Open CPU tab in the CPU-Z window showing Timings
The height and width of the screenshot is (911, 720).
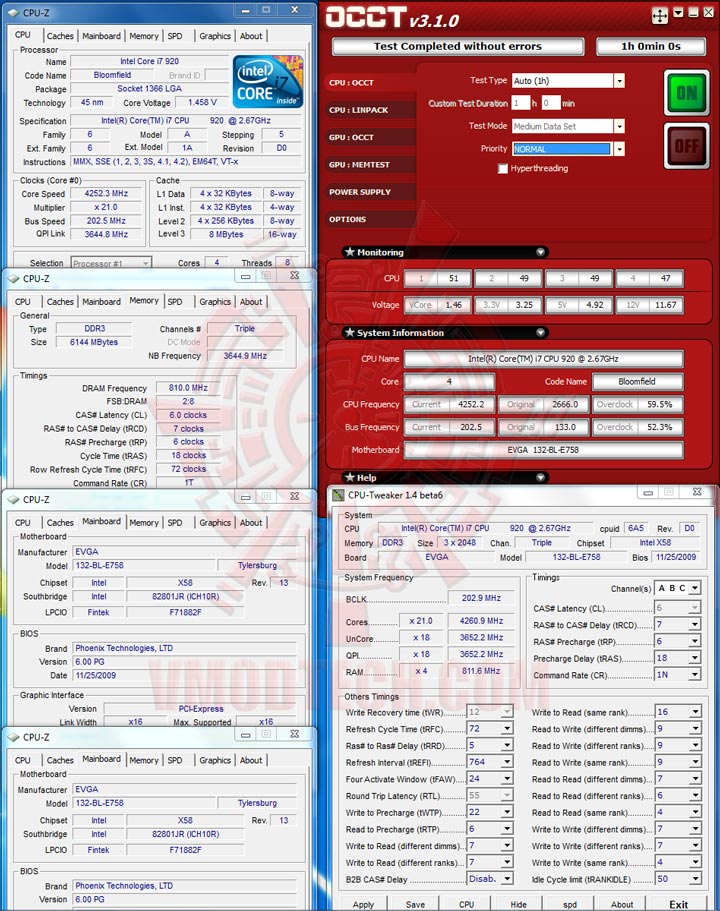point(23,302)
